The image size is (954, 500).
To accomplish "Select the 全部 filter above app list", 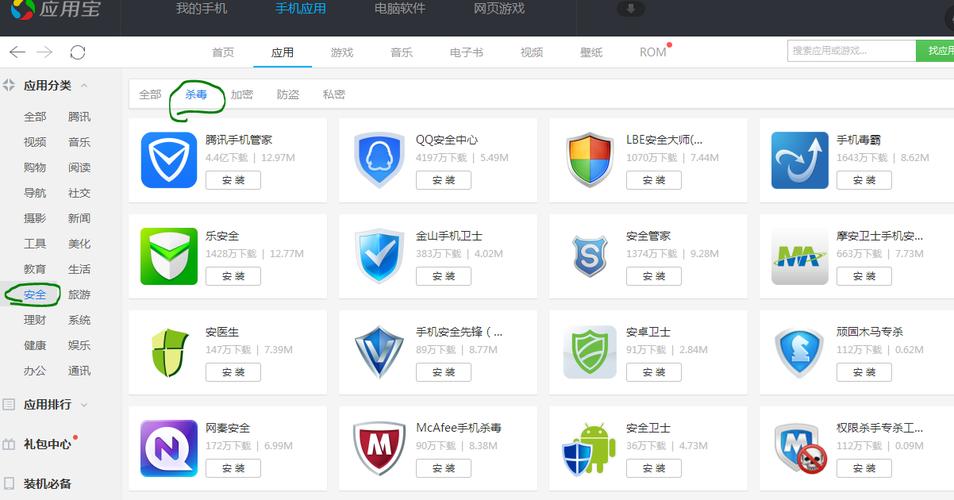I will pos(150,94).
